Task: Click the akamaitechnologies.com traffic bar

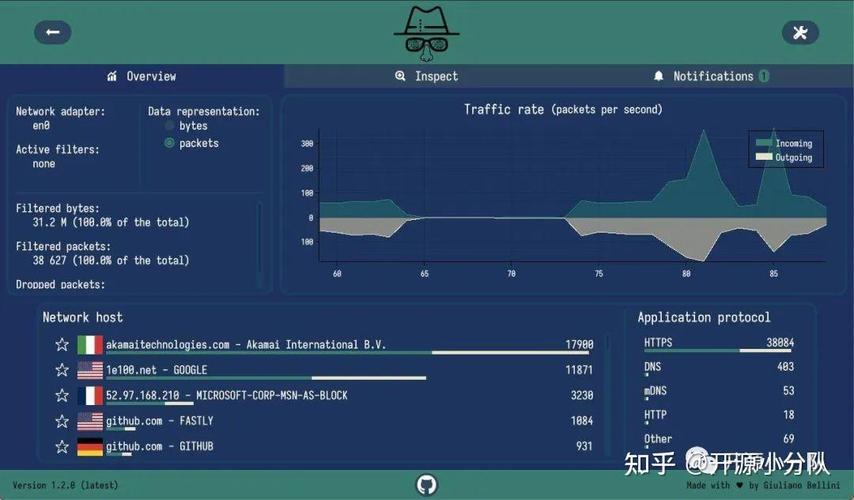Action: tap(349, 353)
